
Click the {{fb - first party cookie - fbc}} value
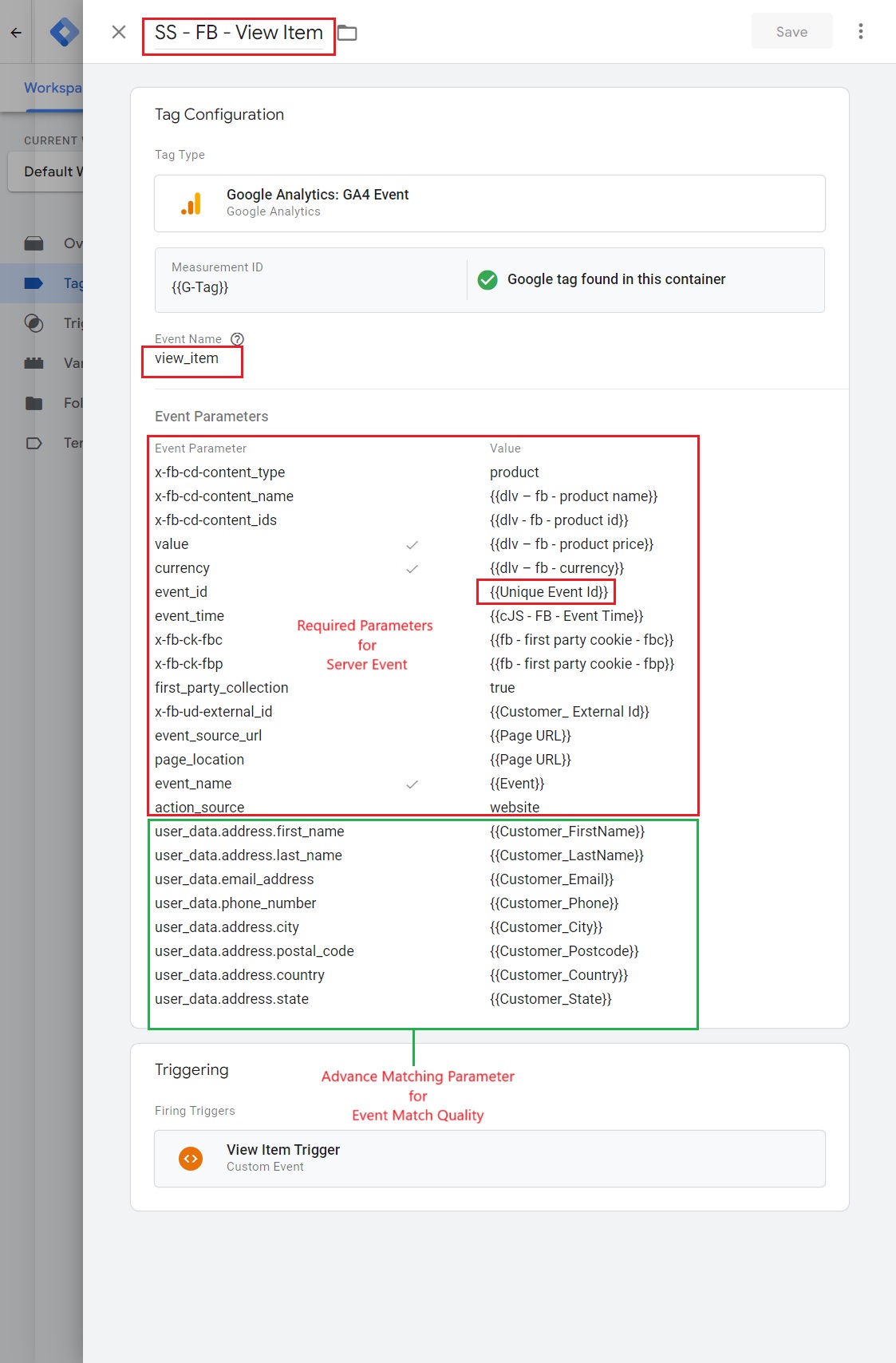pos(582,640)
